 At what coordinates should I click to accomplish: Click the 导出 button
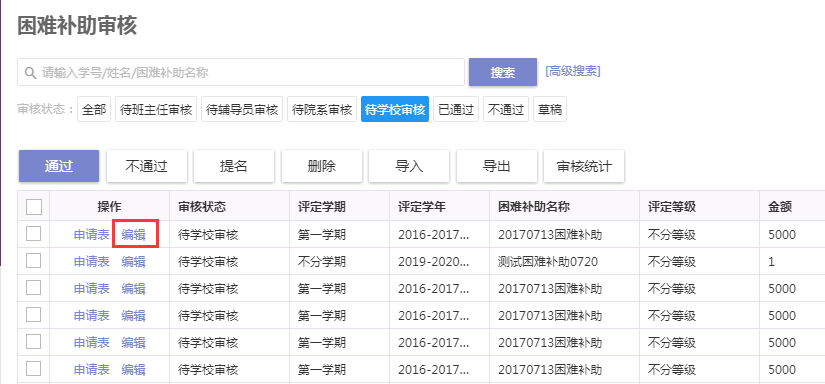pos(497,166)
